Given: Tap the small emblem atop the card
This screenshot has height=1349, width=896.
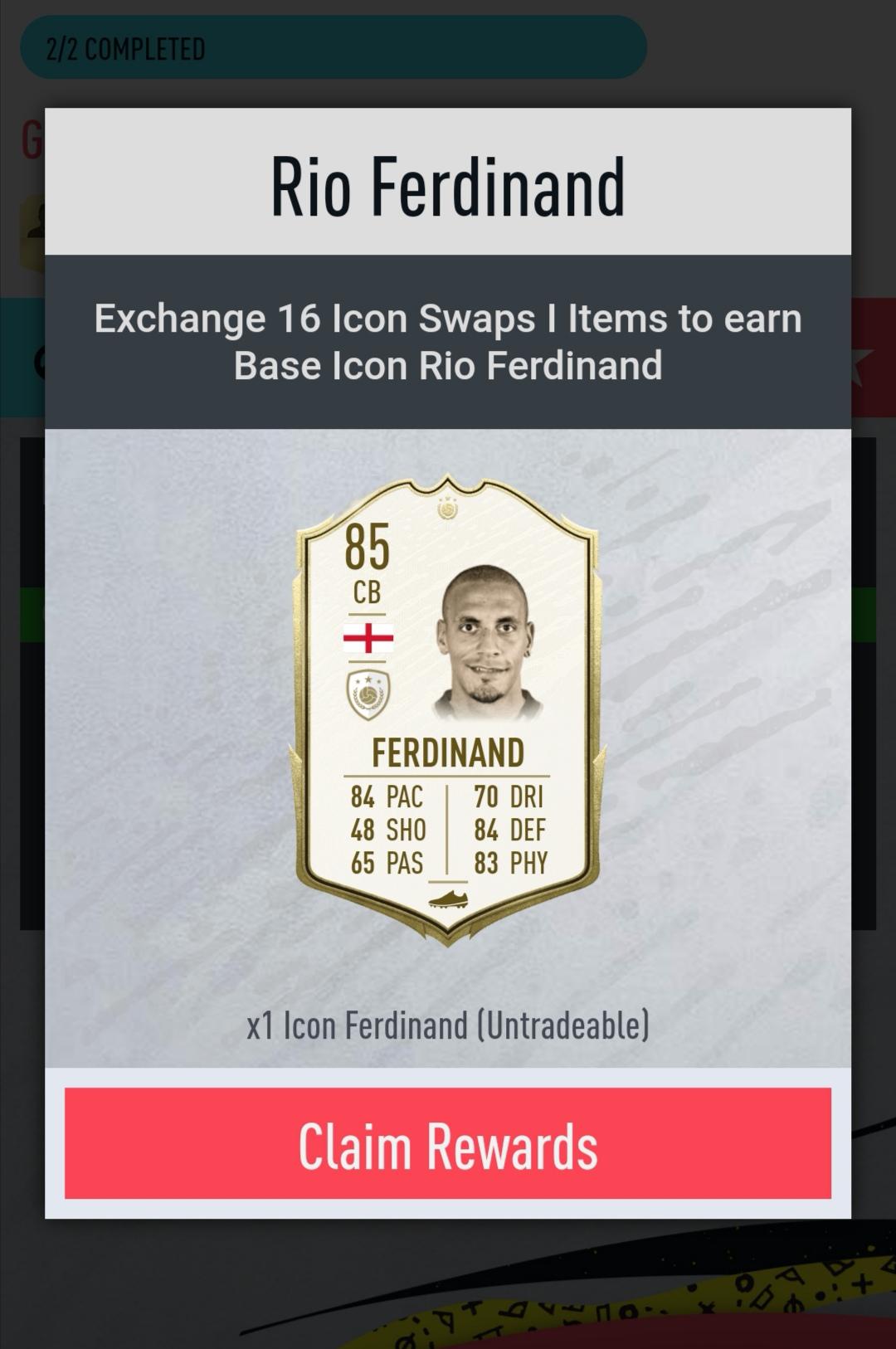Looking at the screenshot, I should [448, 508].
